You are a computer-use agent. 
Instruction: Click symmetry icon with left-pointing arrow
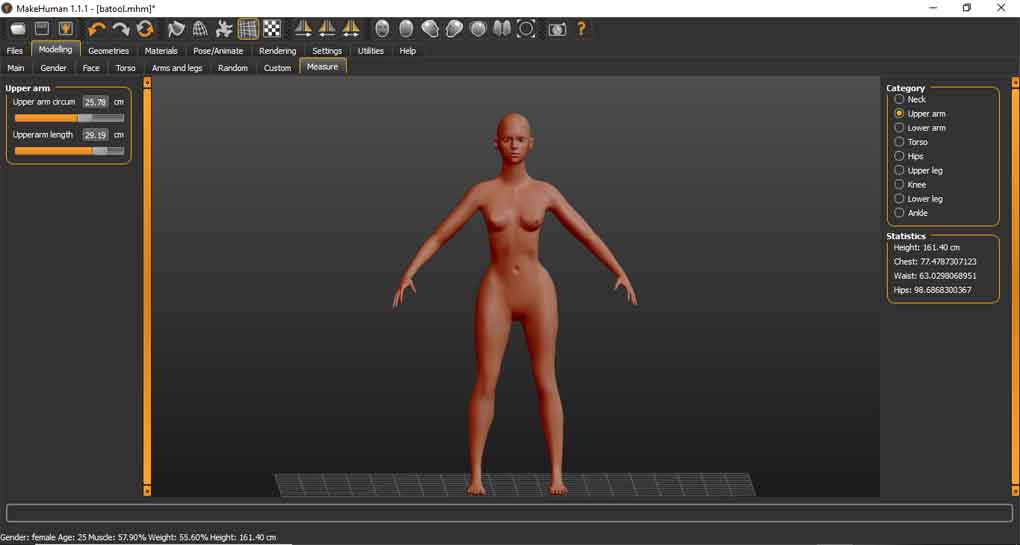pos(327,29)
